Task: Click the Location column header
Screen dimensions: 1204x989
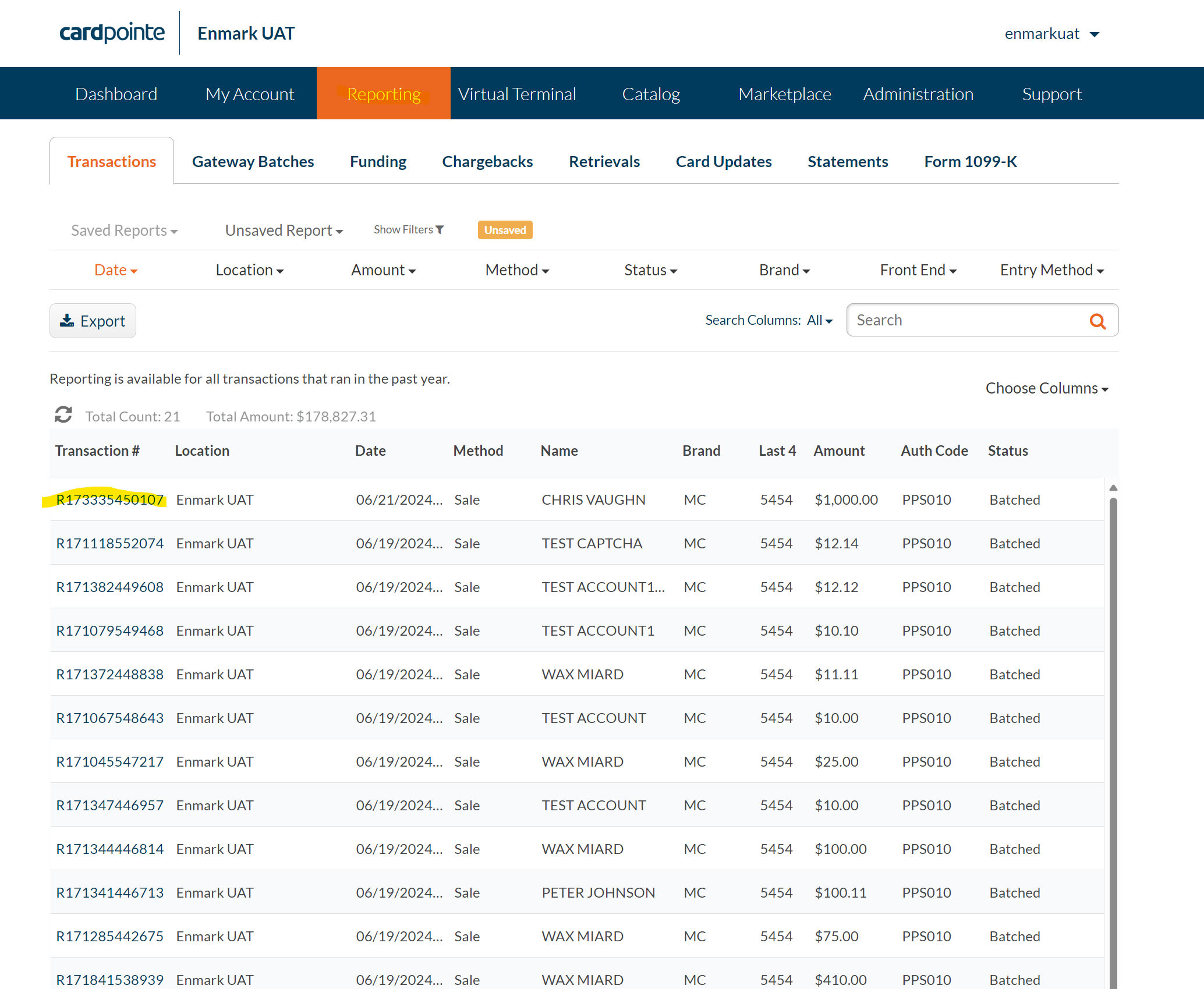Action: pos(202,451)
